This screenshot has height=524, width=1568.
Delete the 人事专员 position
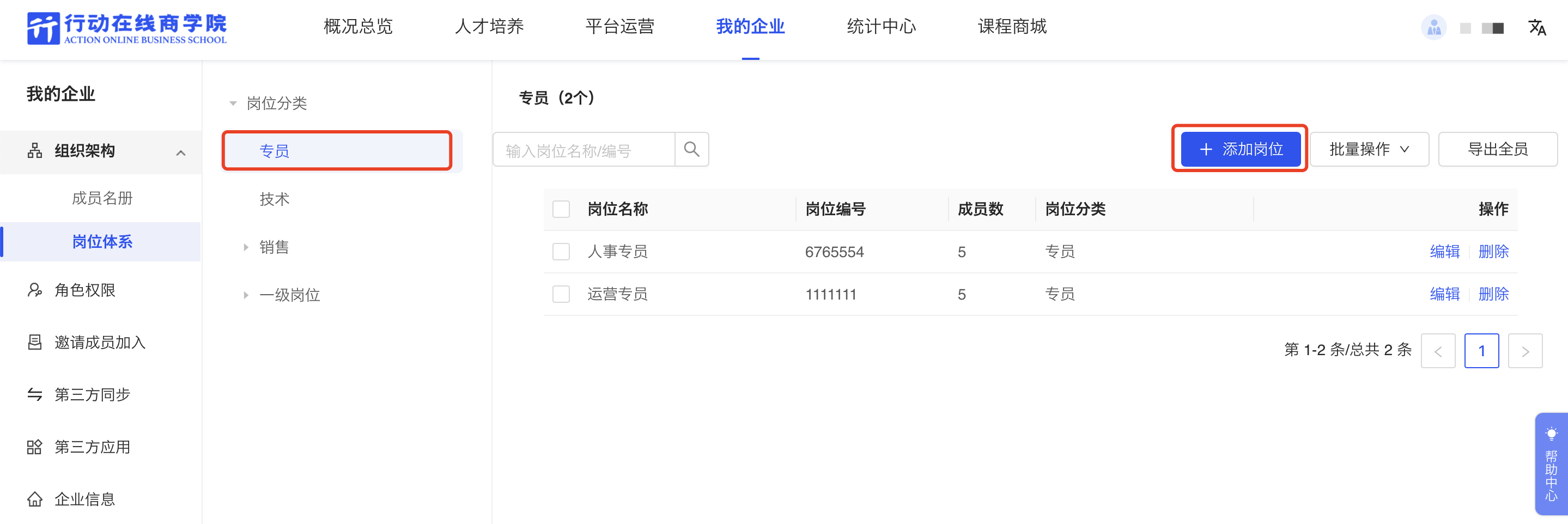click(1493, 251)
